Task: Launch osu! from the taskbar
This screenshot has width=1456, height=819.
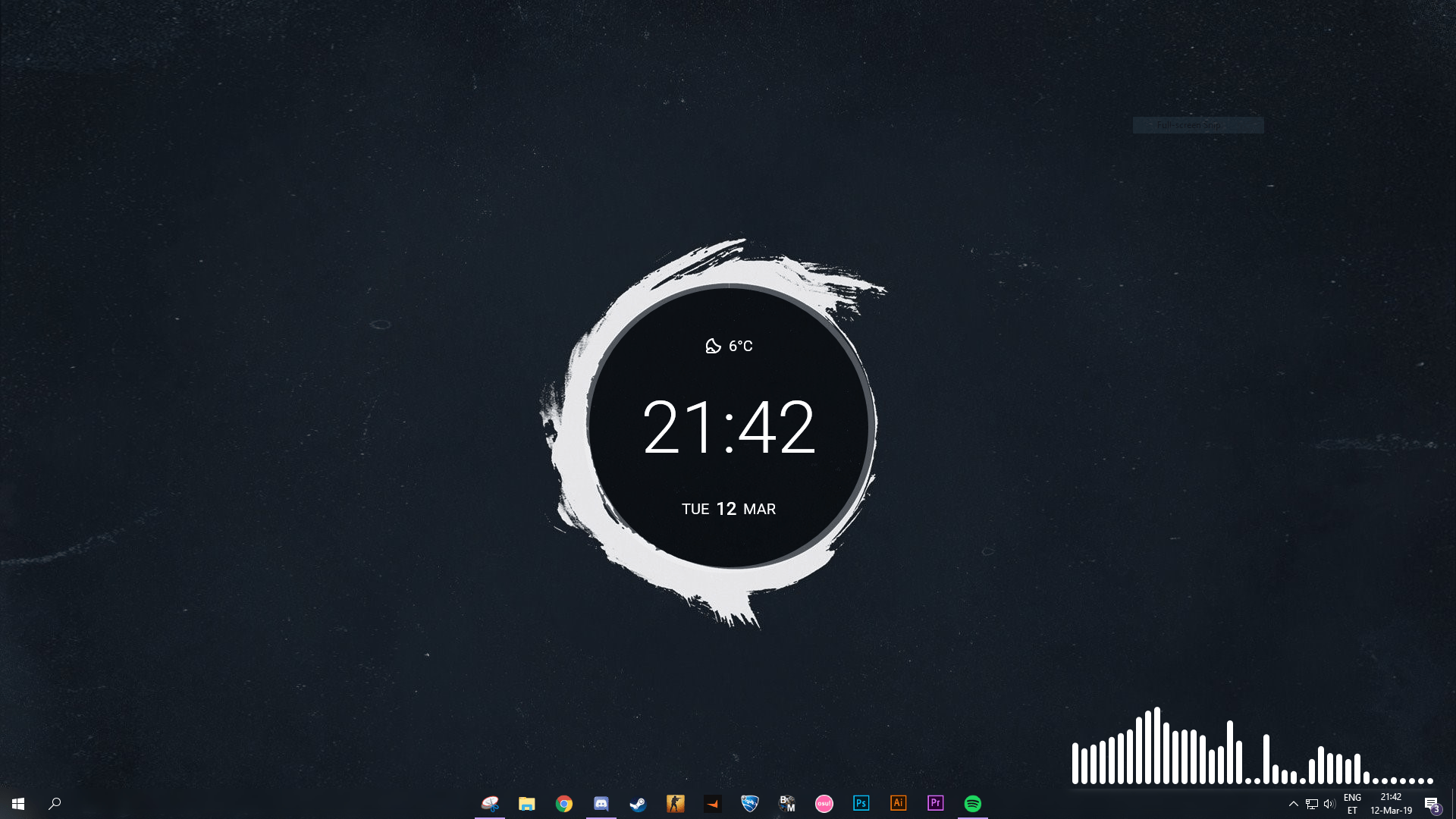Action: coord(824,803)
